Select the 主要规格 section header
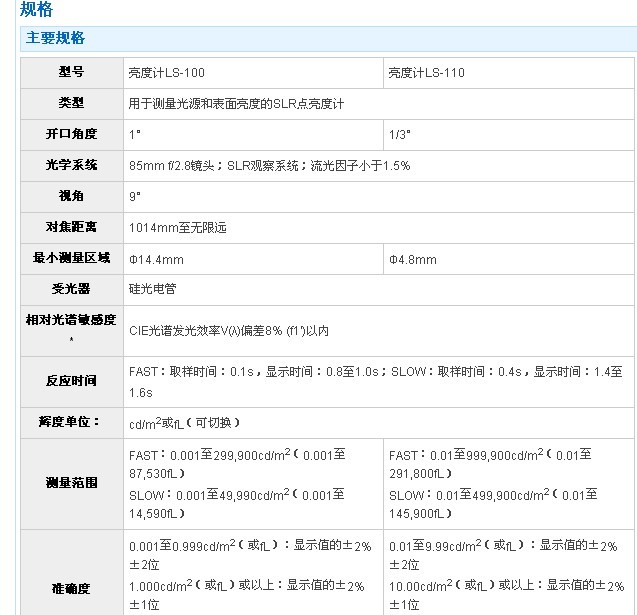Screen dimensions: 637x615 55,38
